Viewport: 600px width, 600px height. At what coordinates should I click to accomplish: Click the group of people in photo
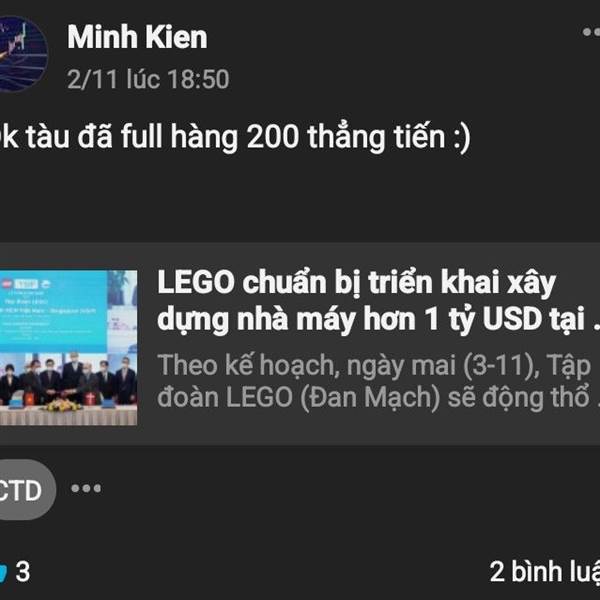[68, 381]
